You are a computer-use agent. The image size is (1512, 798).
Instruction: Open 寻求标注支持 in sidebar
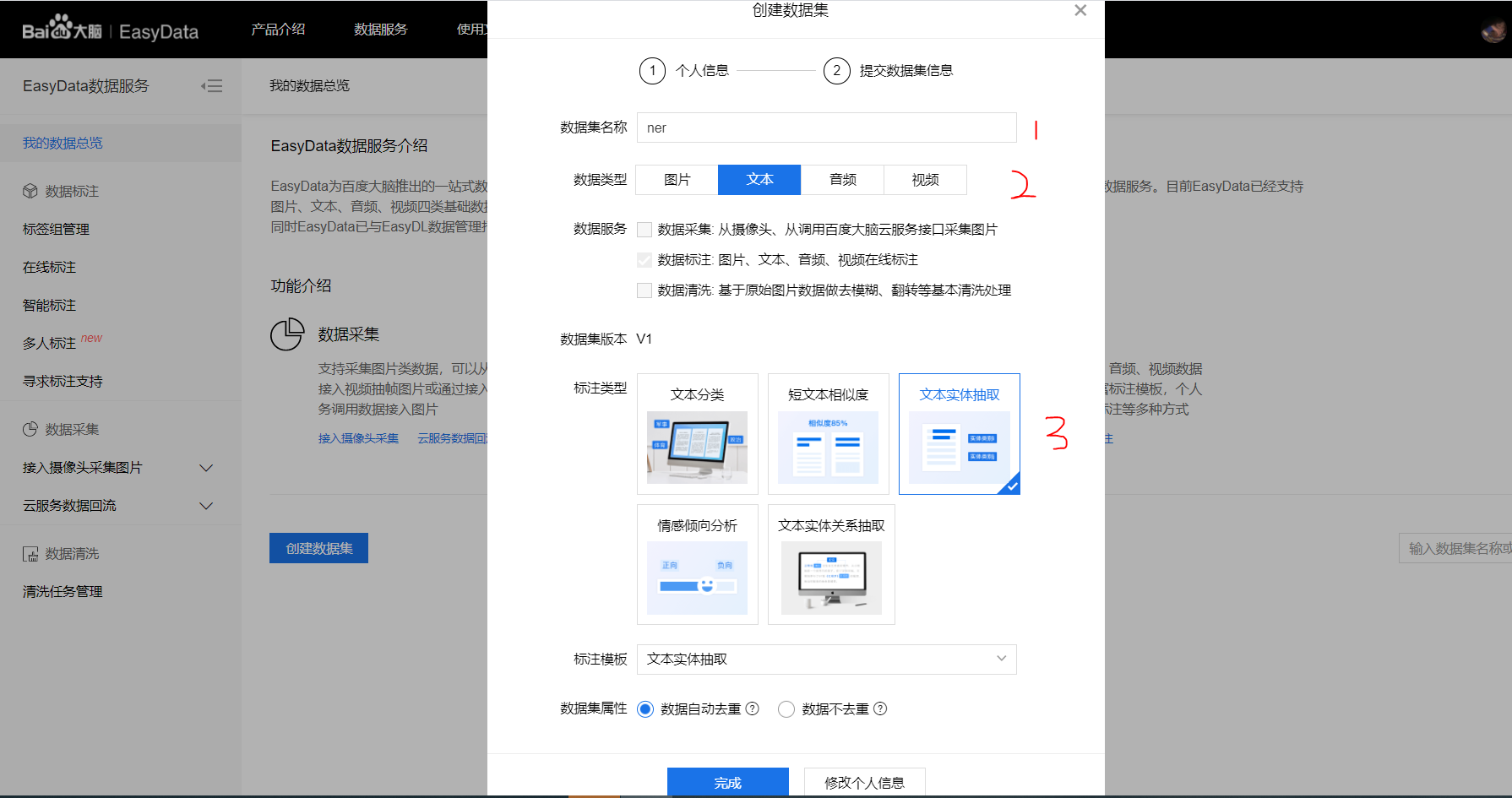click(x=63, y=381)
